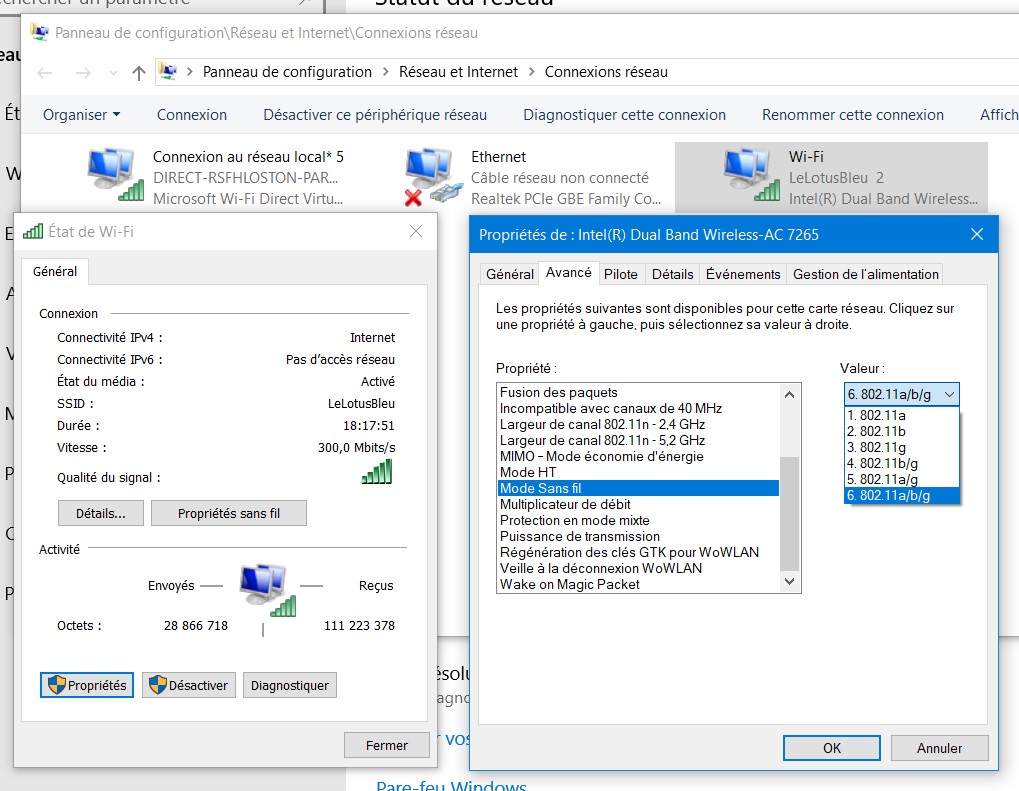1019x791 pixels.
Task: Open the Organiser dropdown menu
Action: tap(81, 115)
